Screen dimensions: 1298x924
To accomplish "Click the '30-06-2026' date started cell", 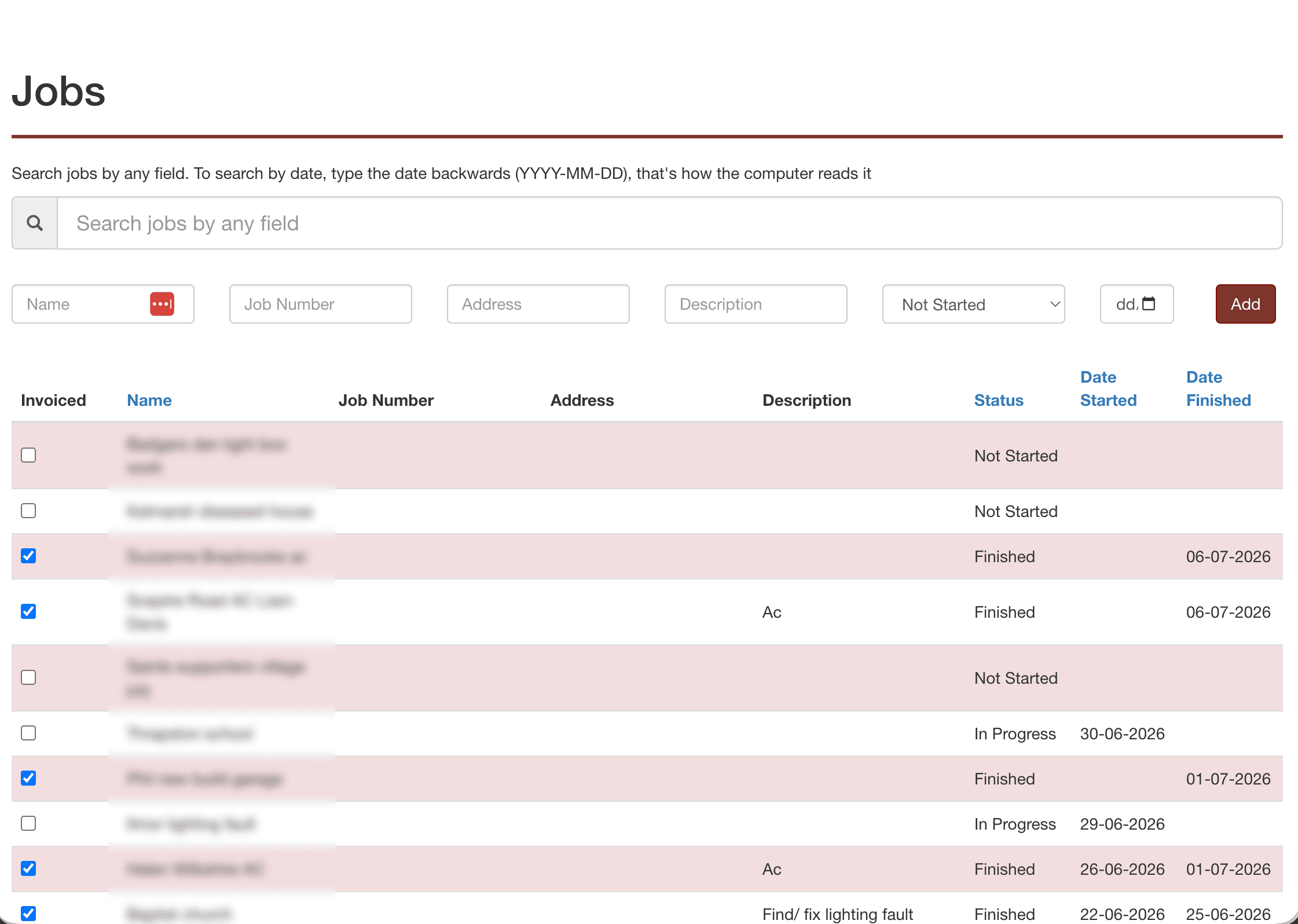I will click(x=1122, y=734).
